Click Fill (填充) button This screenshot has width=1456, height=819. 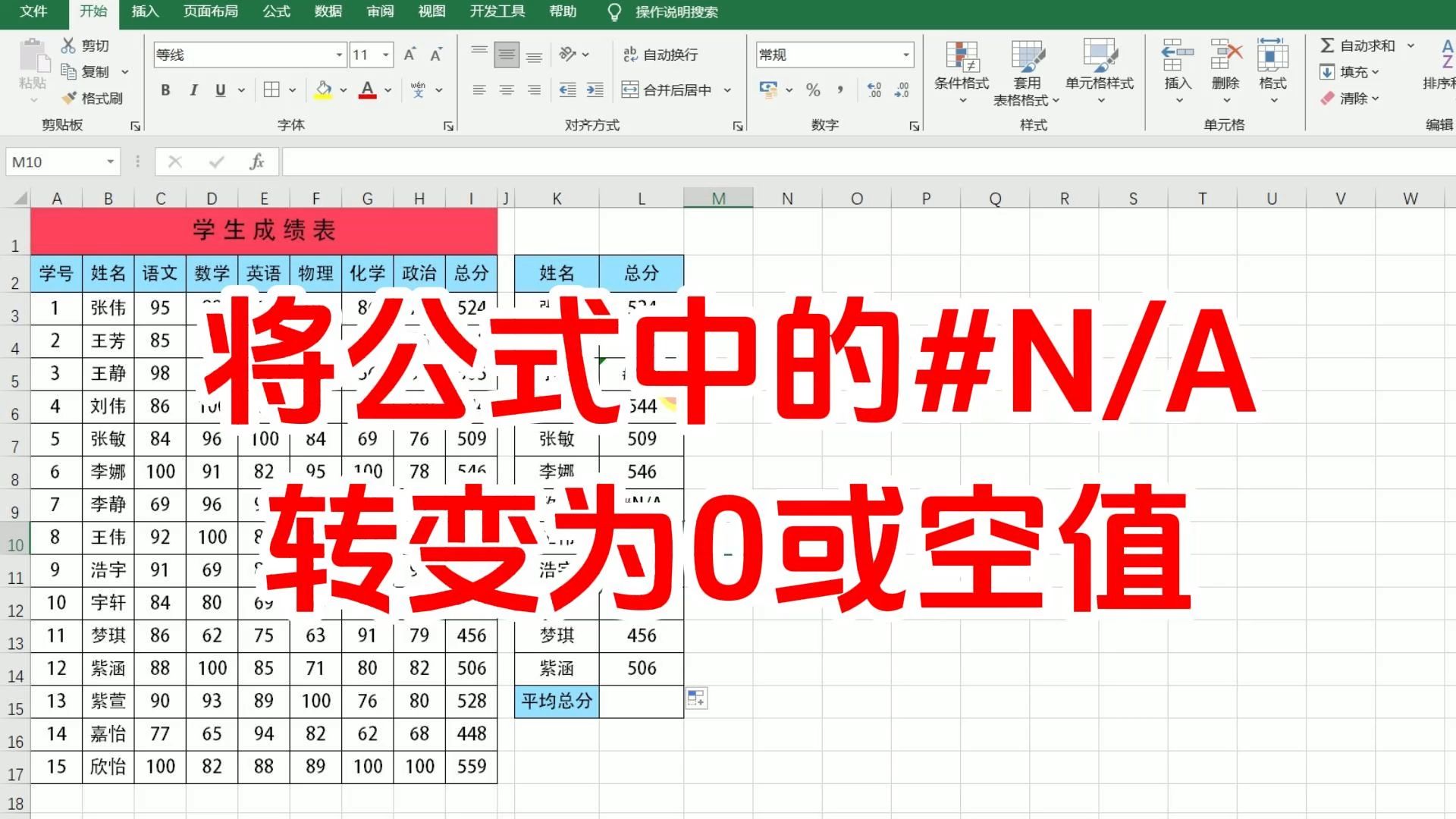click(1349, 72)
